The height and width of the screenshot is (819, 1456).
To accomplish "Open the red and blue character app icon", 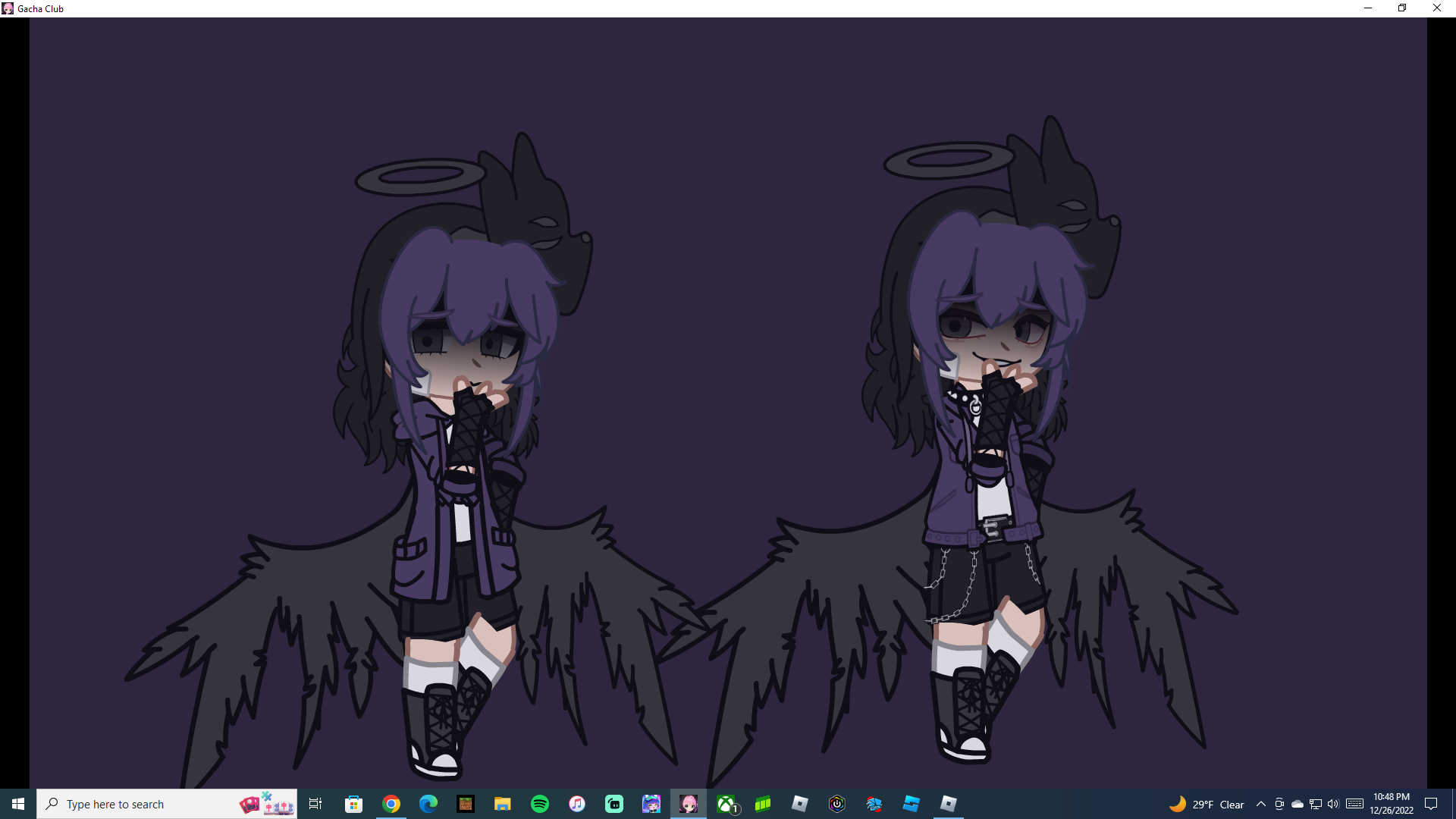I will pyautogui.click(x=874, y=804).
